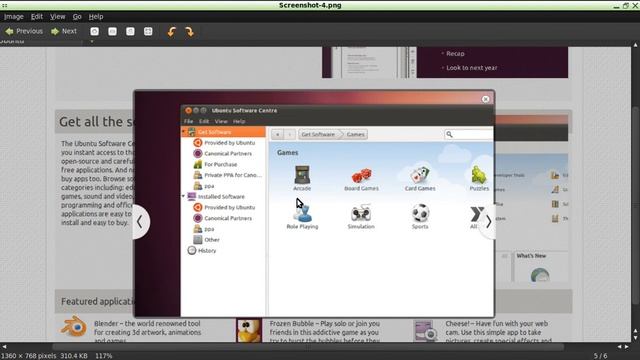Select Provided by Ubuntu under Get Software
This screenshot has height=360, width=640.
pyautogui.click(x=224, y=143)
